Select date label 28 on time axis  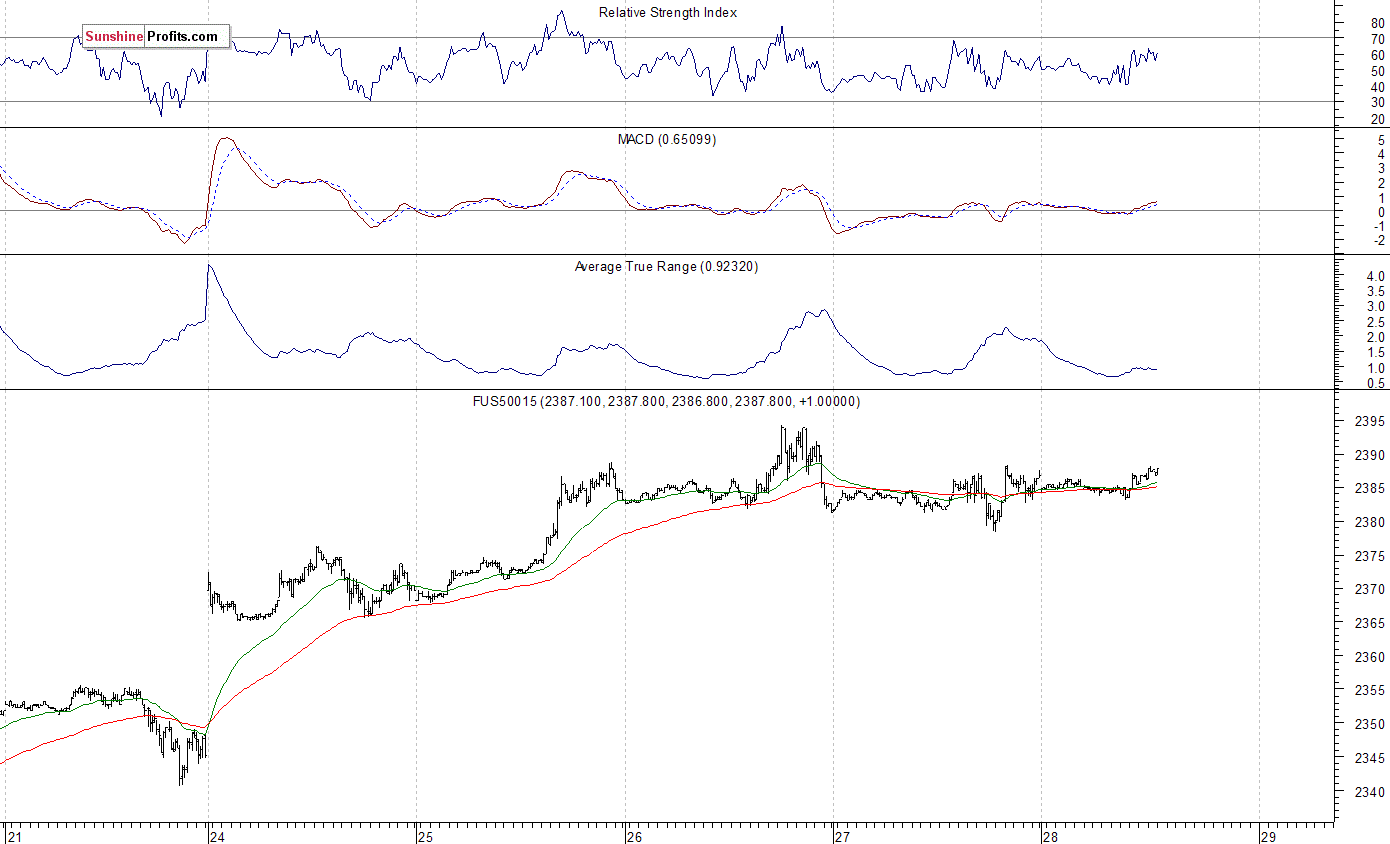pyautogui.click(x=1050, y=836)
